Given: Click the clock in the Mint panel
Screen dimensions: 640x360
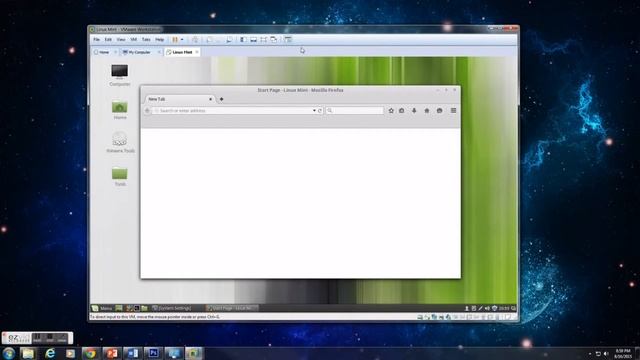Looking at the screenshot, I should tap(504, 308).
